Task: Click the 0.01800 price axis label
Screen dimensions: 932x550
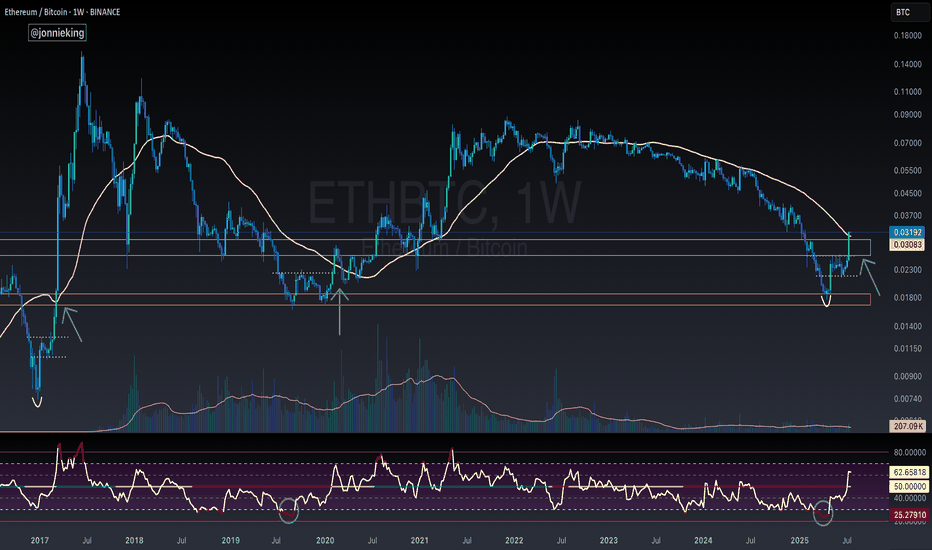Action: (x=908, y=298)
